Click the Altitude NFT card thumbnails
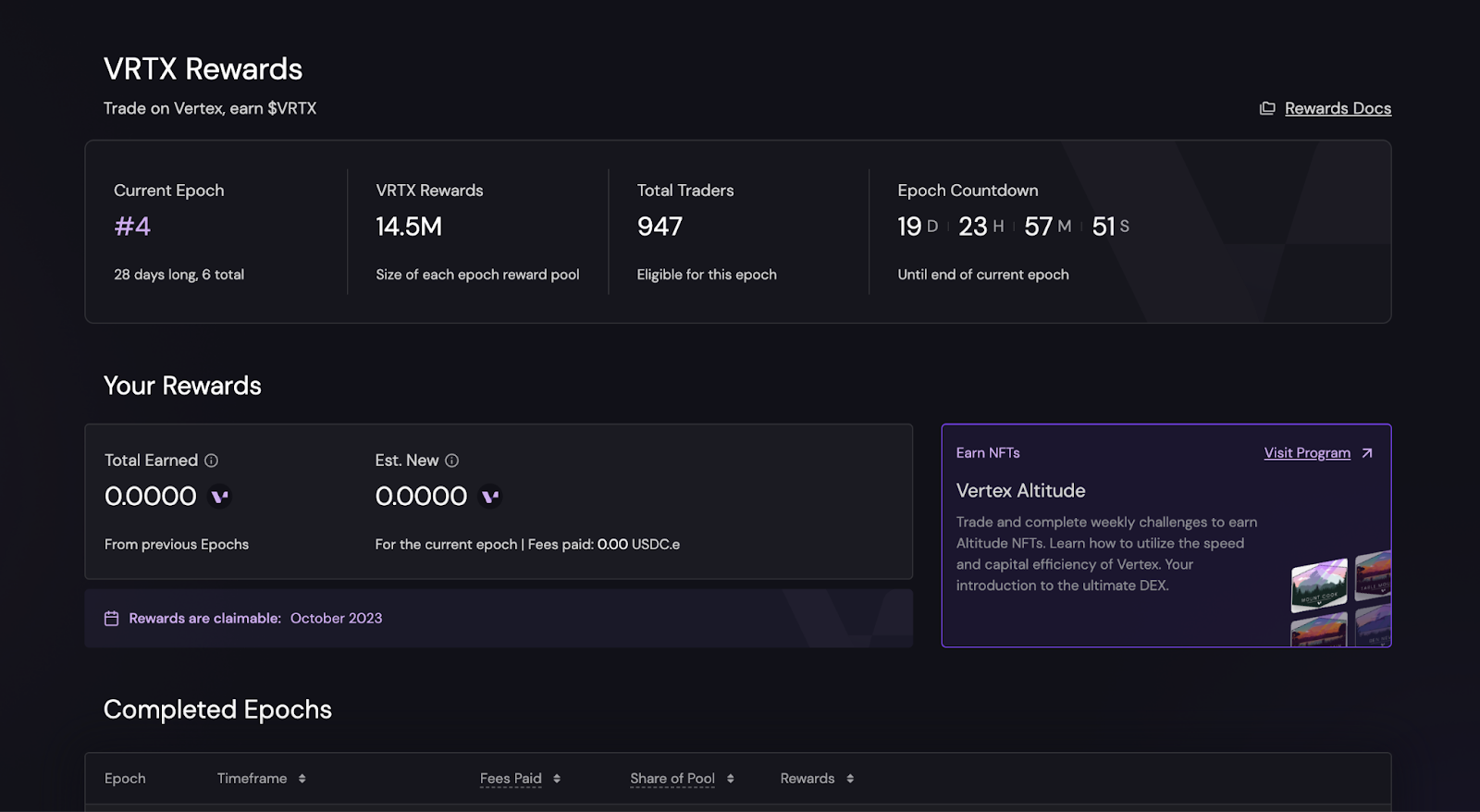This screenshot has height=812, width=1480. tap(1341, 598)
